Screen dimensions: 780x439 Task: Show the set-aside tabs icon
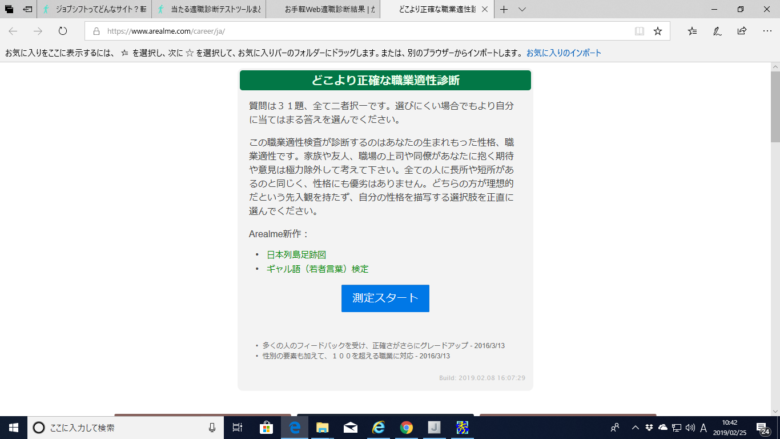click(9, 9)
